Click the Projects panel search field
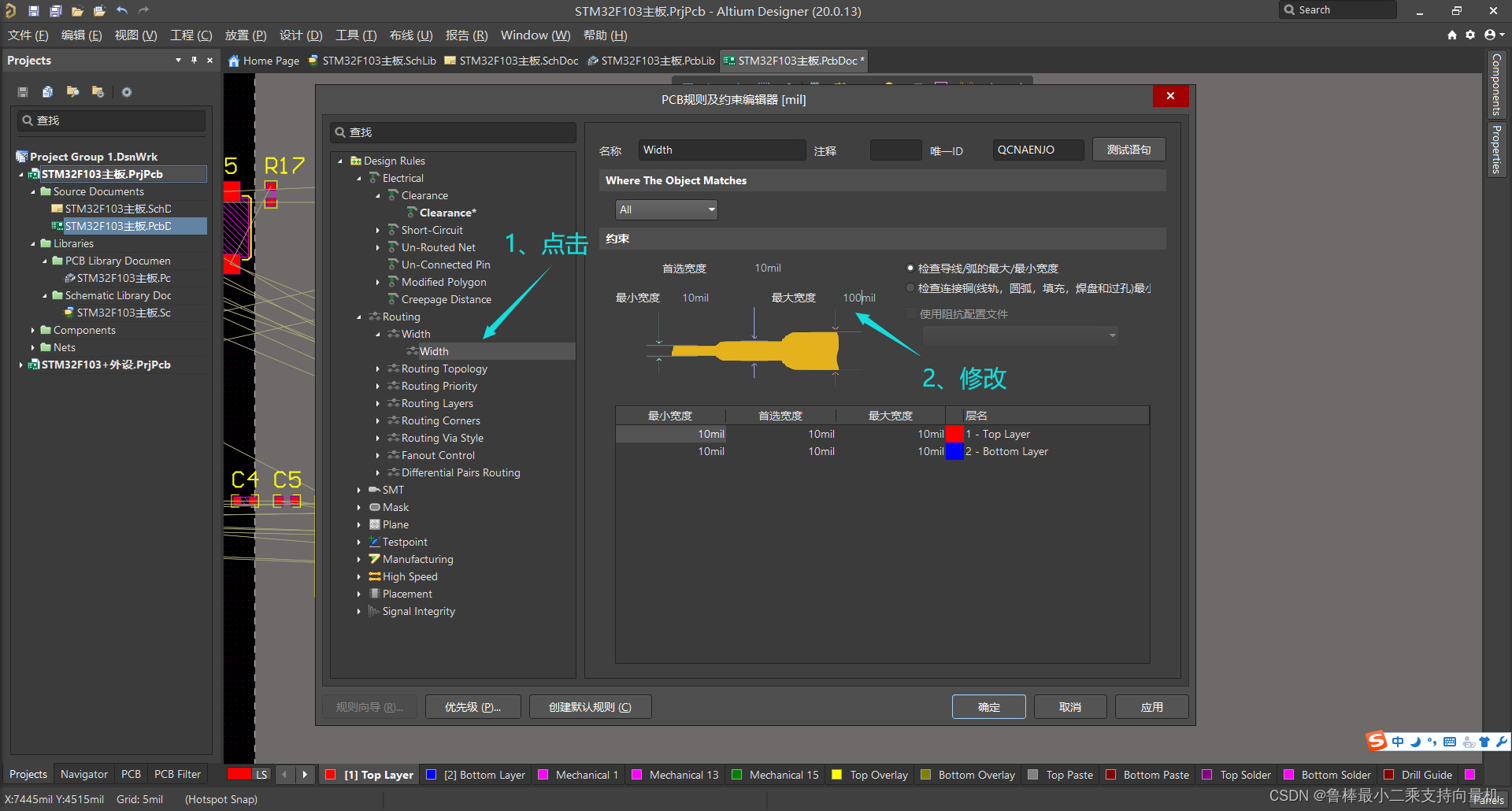The height and width of the screenshot is (811, 1512). (x=111, y=120)
